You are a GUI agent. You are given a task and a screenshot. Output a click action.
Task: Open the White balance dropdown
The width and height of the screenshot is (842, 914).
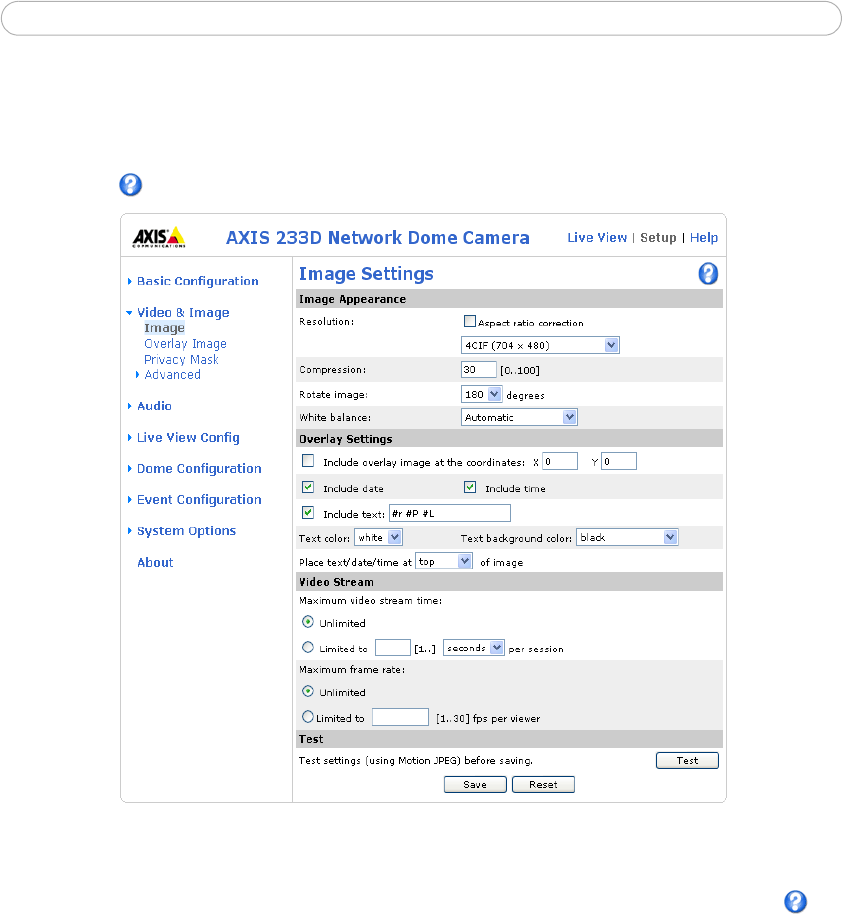click(519, 417)
